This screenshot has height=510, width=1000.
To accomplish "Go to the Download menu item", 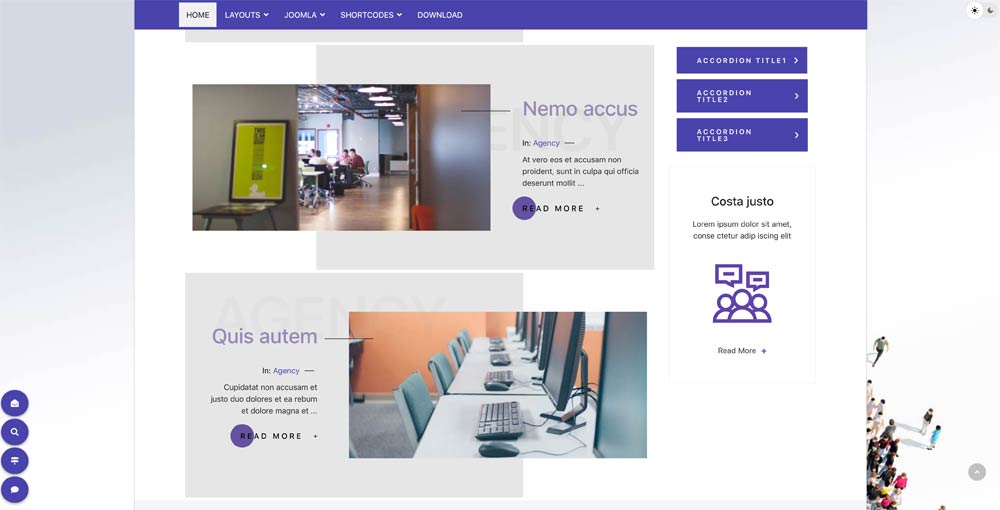I will point(440,15).
